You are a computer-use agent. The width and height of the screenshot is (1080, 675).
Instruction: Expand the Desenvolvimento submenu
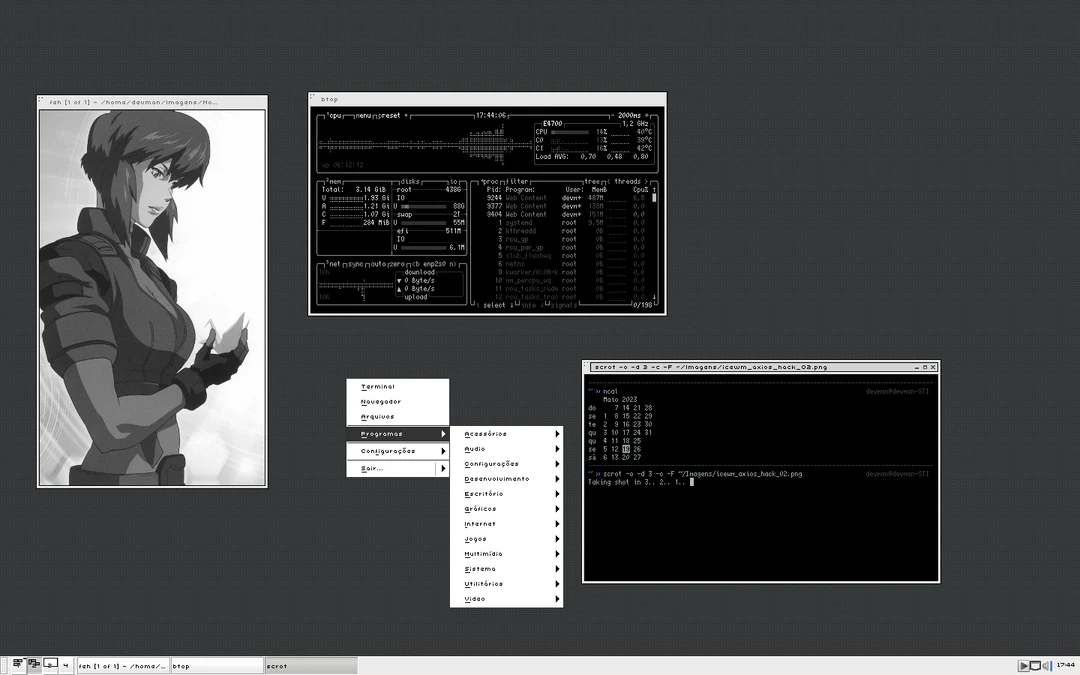tap(495, 478)
